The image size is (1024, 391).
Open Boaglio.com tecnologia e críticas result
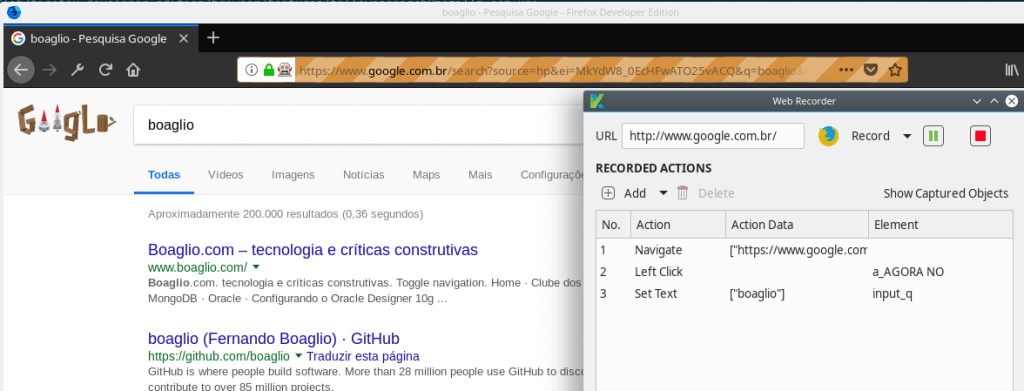click(x=313, y=250)
